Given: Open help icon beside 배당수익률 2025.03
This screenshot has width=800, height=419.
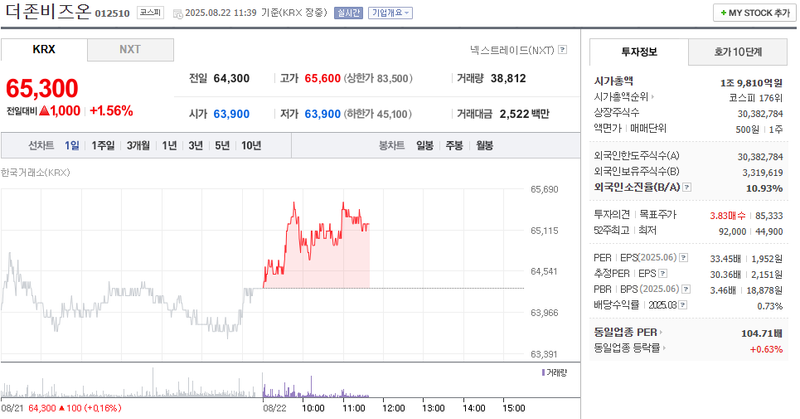Looking at the screenshot, I should [683, 305].
